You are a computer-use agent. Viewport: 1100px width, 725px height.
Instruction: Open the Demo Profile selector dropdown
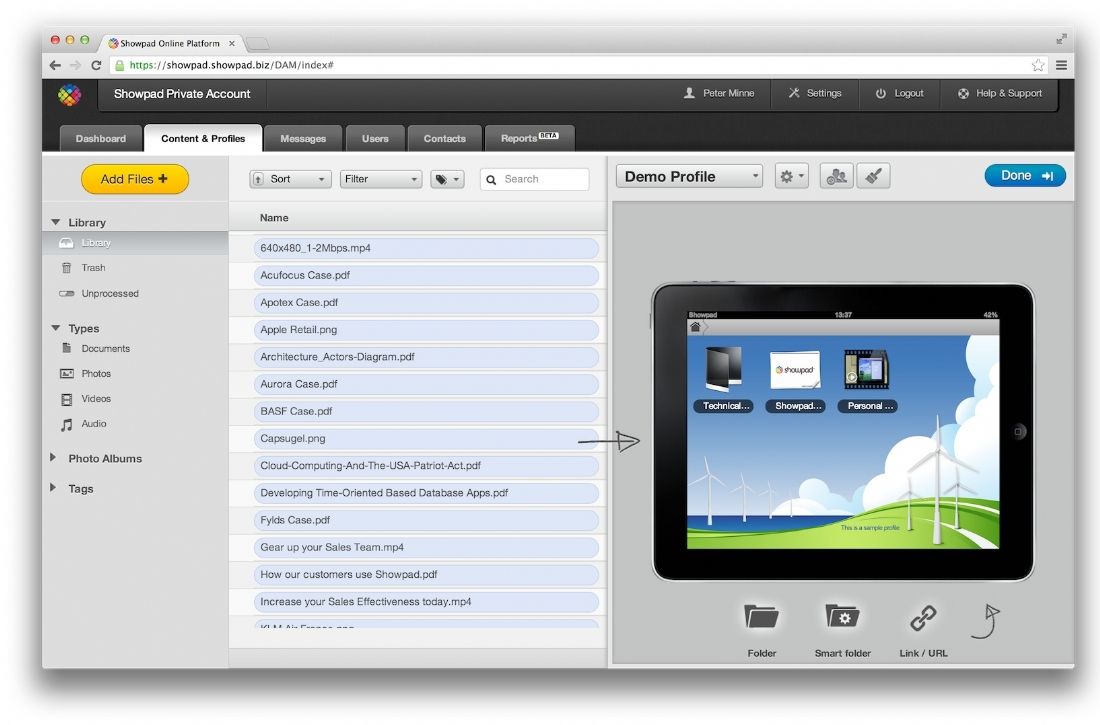(x=689, y=176)
